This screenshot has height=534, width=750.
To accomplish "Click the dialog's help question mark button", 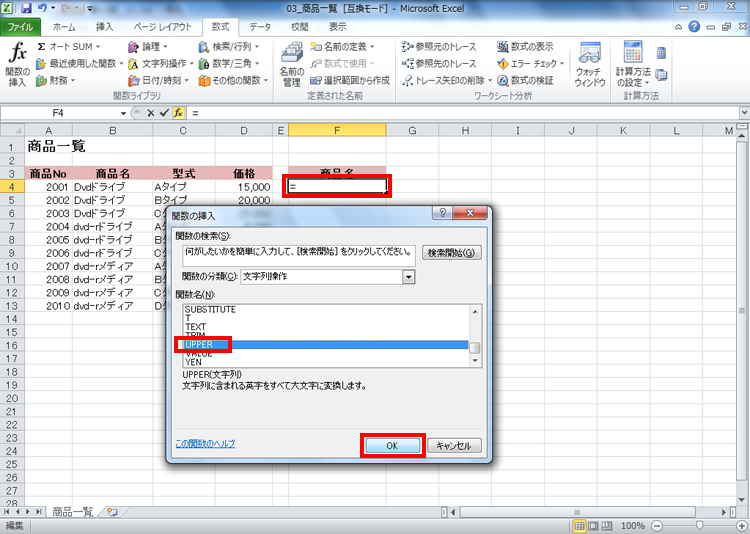I will tap(443, 213).
